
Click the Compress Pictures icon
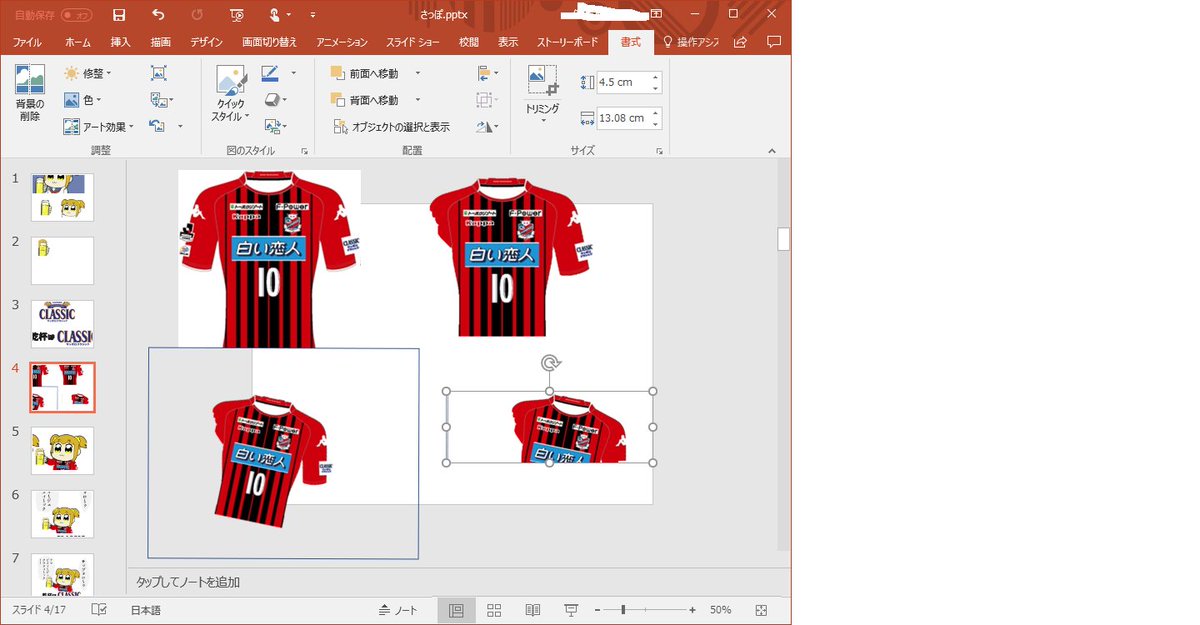pos(158,73)
